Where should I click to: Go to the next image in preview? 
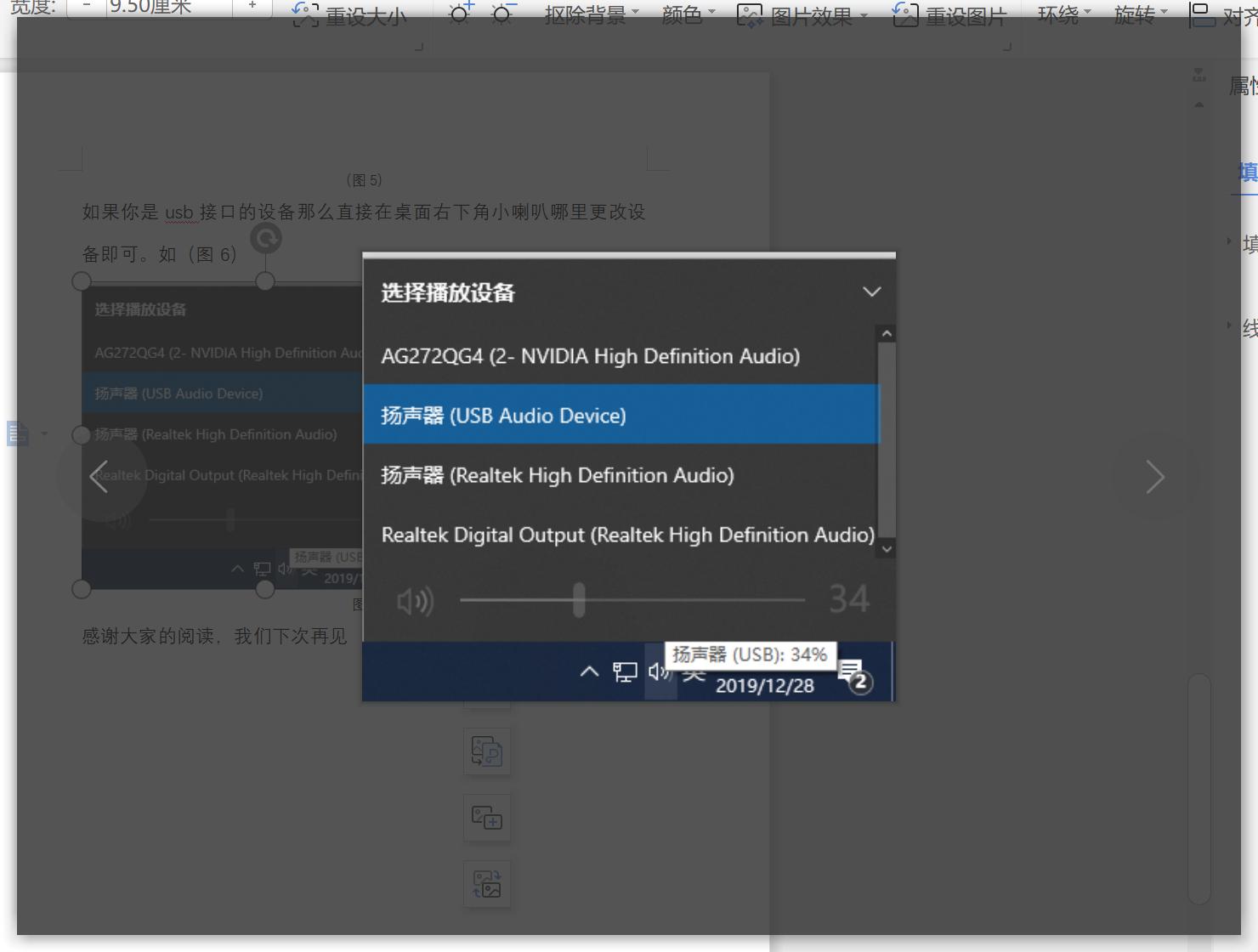(x=1155, y=477)
